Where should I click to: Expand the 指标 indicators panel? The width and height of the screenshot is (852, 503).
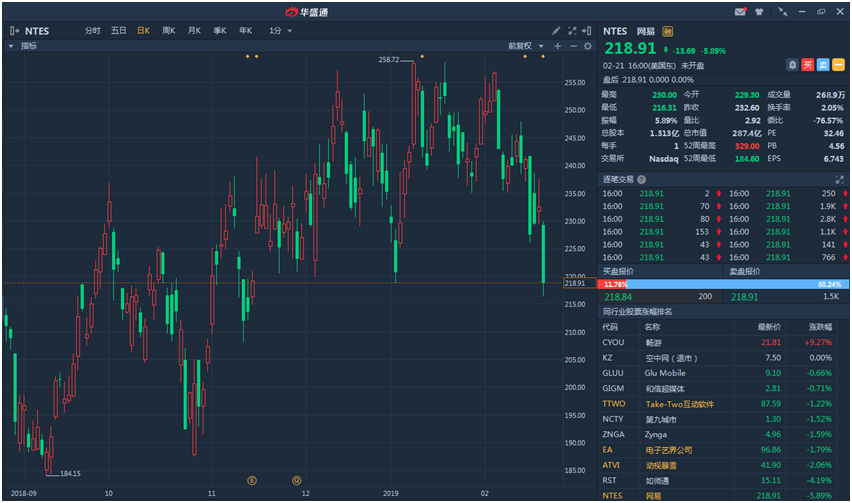(x=24, y=46)
